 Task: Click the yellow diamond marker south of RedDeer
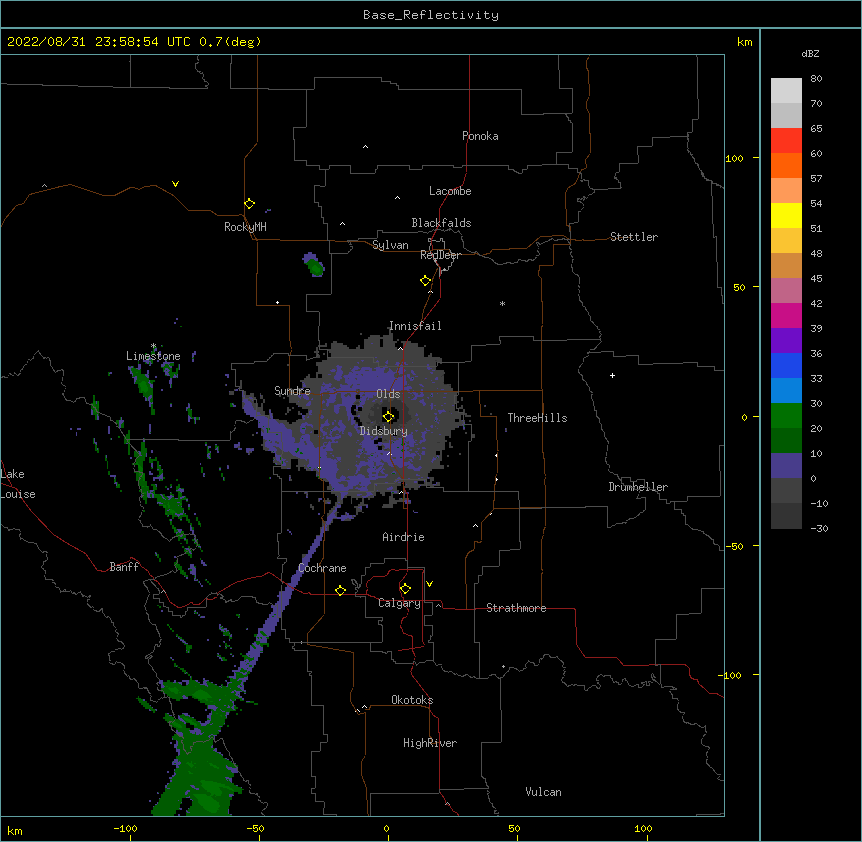tap(425, 280)
